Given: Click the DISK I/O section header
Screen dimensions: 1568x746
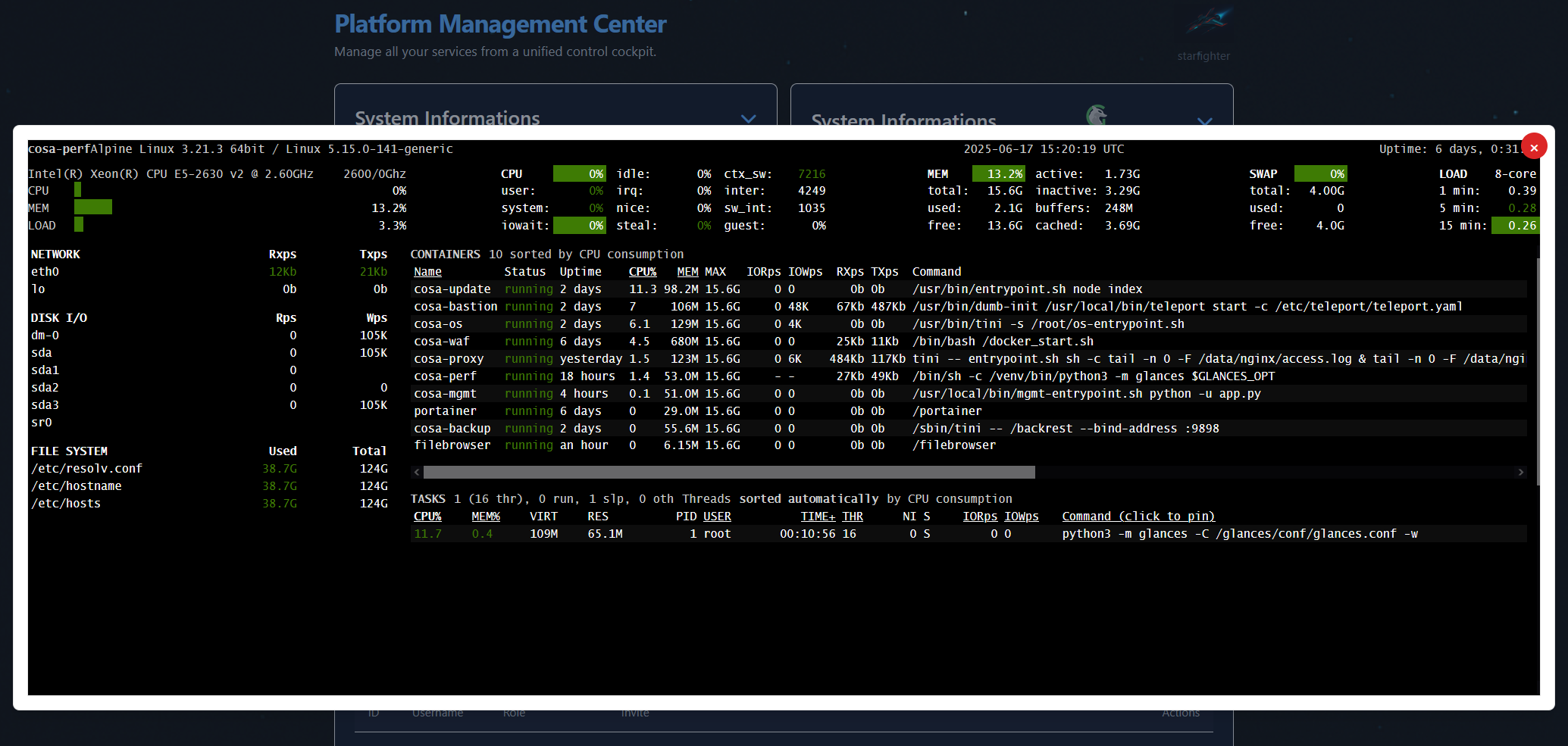Looking at the screenshot, I should tap(59, 317).
